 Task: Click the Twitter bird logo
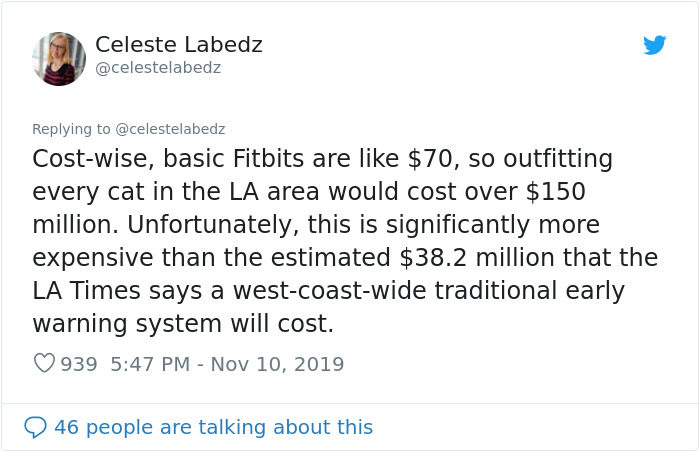pyautogui.click(x=654, y=45)
